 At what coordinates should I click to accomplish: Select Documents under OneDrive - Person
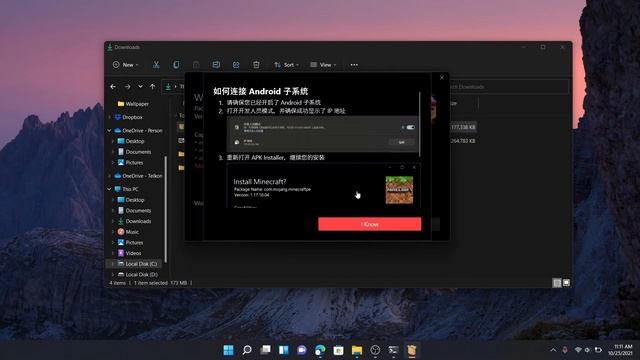pyautogui.click(x=134, y=152)
